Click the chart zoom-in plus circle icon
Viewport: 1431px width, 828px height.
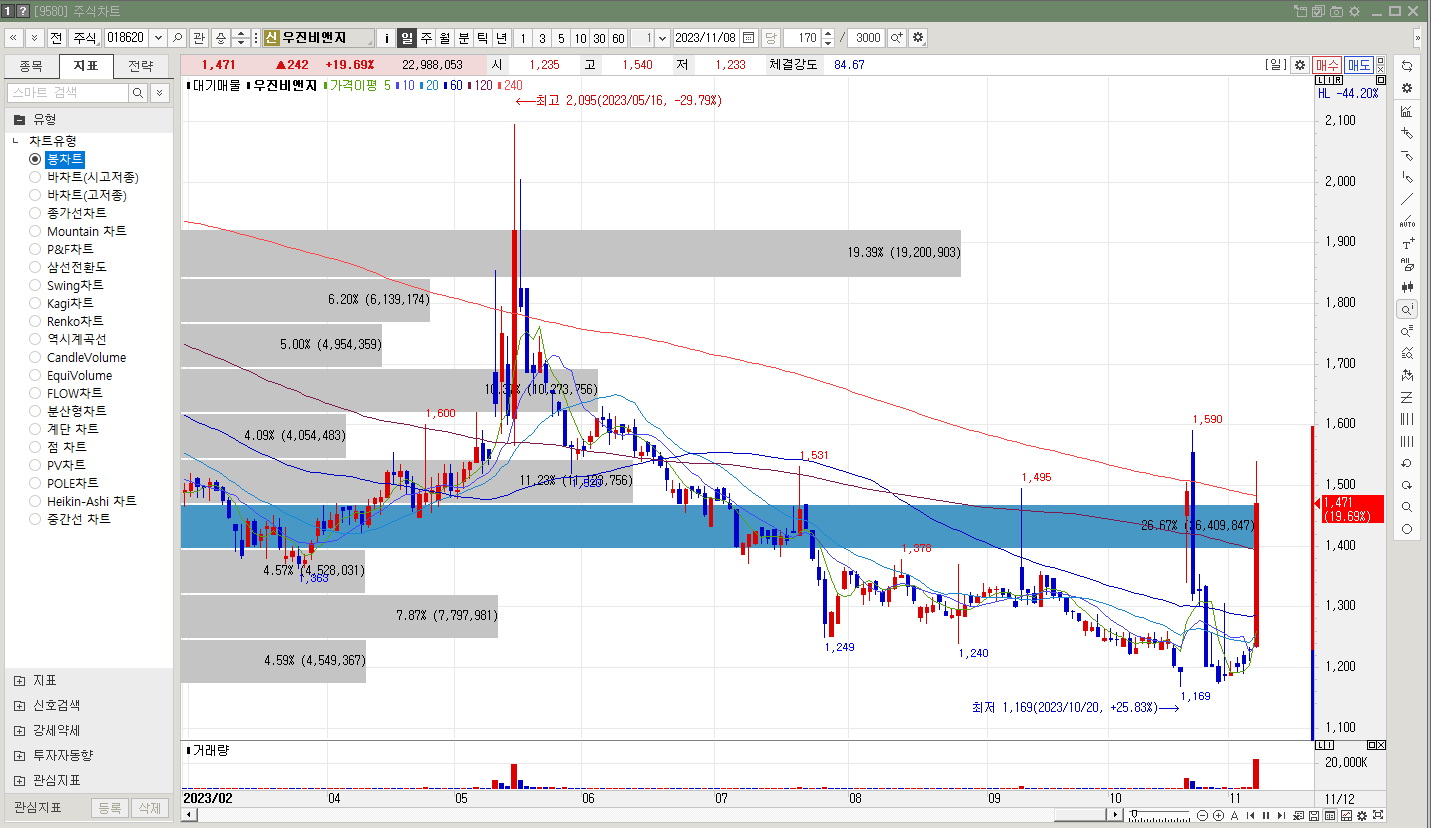1218,815
